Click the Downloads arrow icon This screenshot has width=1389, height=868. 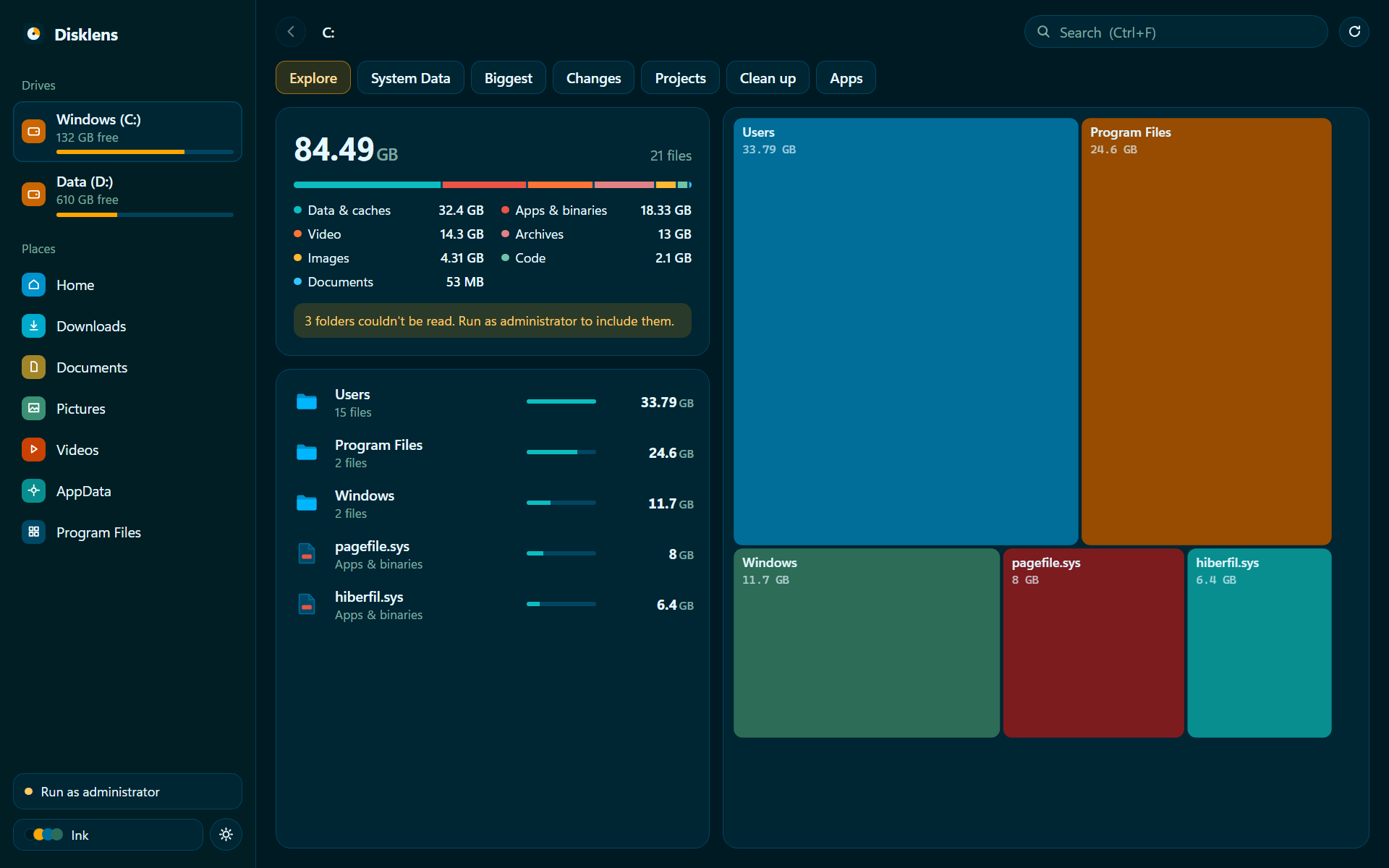click(33, 326)
